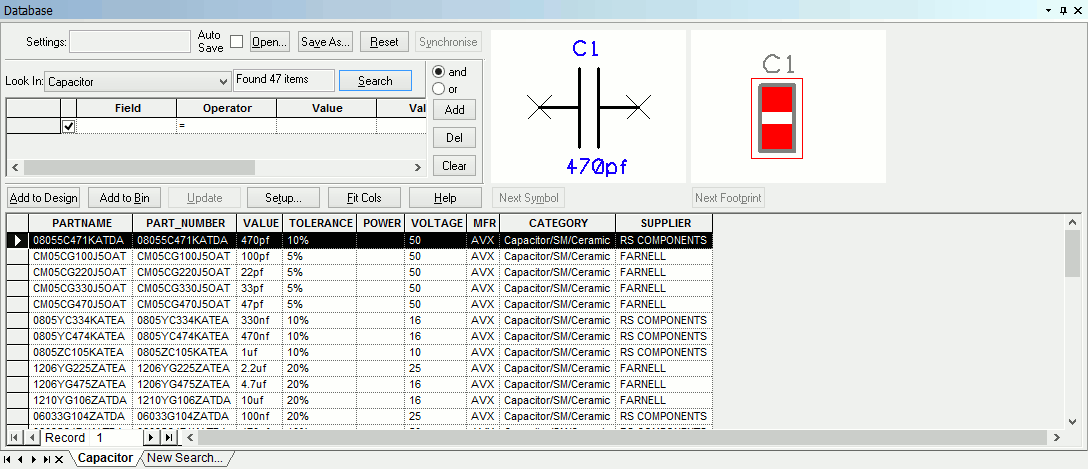Open the Database panel options dropdown arrow
1088x469 pixels.
tap(1048, 9)
